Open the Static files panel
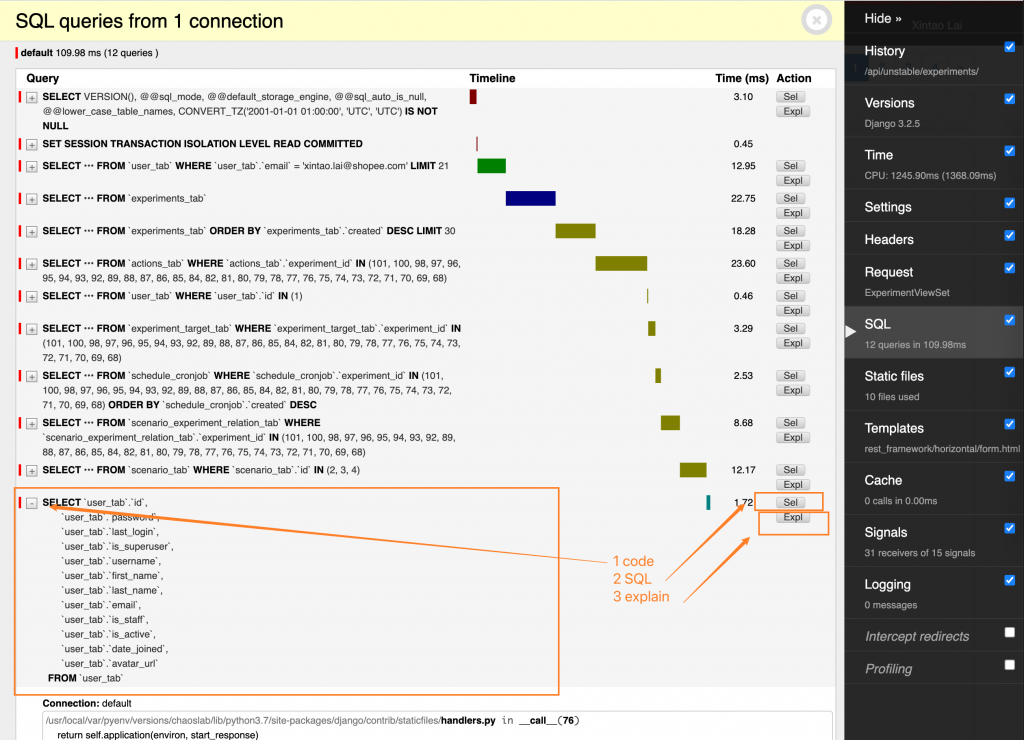 [893, 376]
